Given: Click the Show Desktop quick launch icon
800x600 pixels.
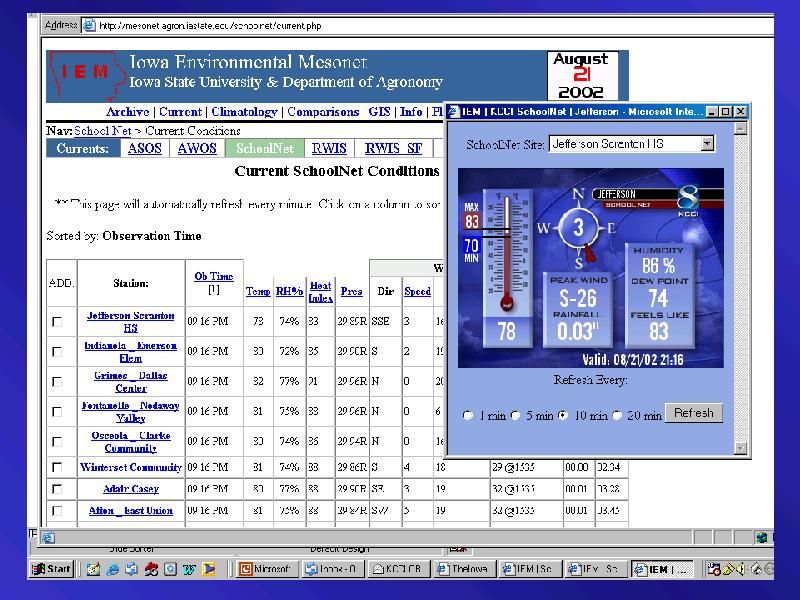Looking at the screenshot, I should [x=93, y=569].
